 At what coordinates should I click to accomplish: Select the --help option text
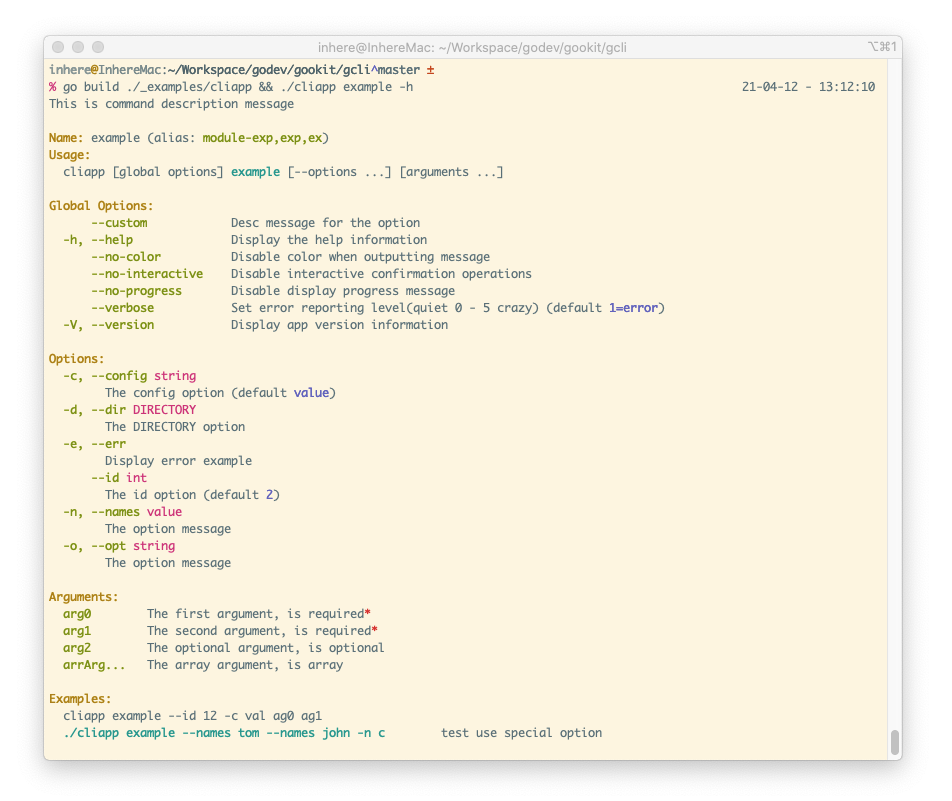click(x=111, y=239)
